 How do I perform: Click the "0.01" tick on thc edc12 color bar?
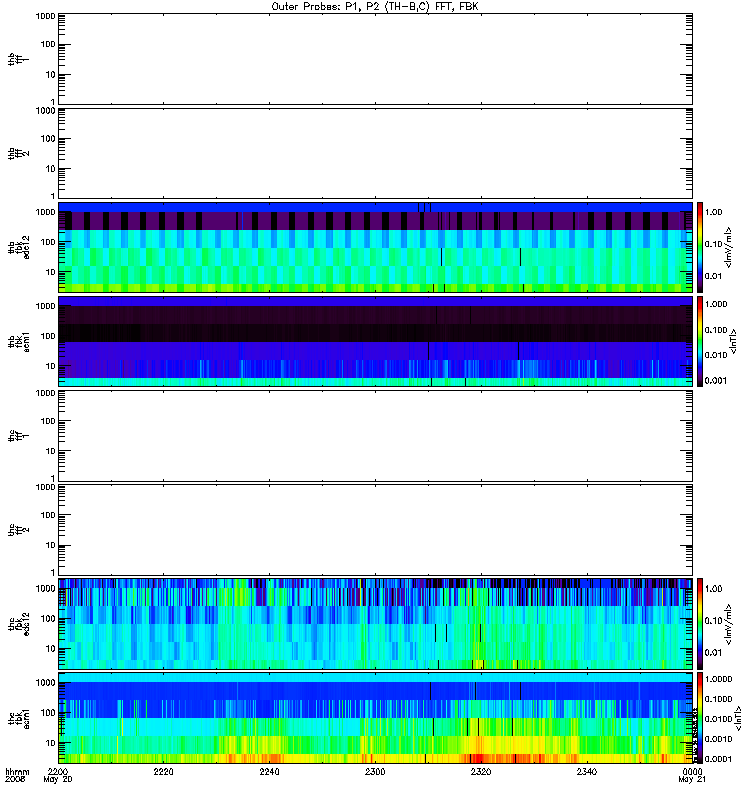tap(713, 653)
